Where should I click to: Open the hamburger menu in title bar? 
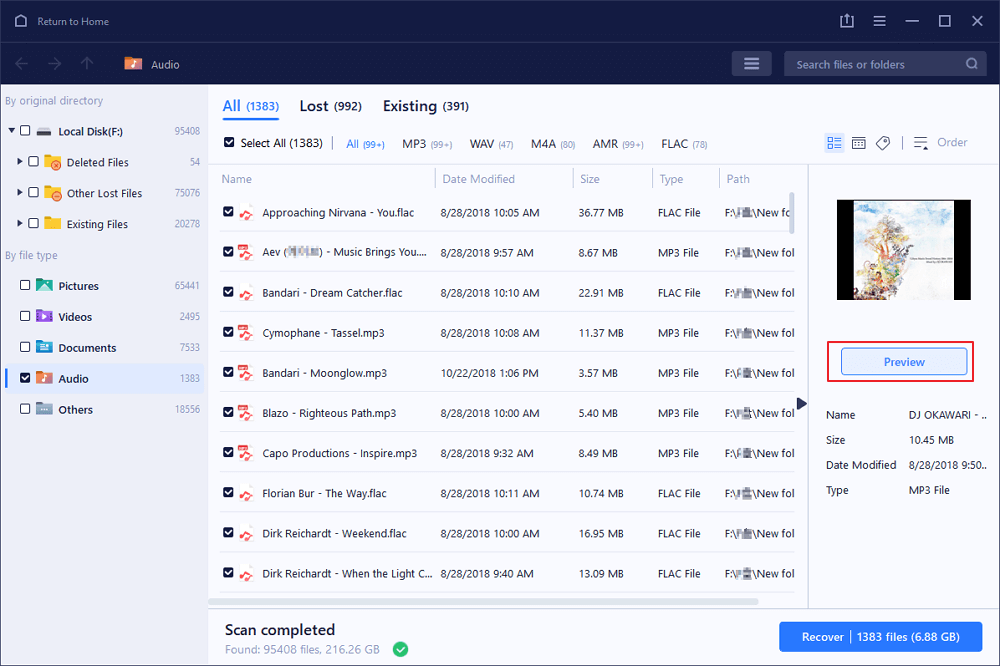(879, 21)
